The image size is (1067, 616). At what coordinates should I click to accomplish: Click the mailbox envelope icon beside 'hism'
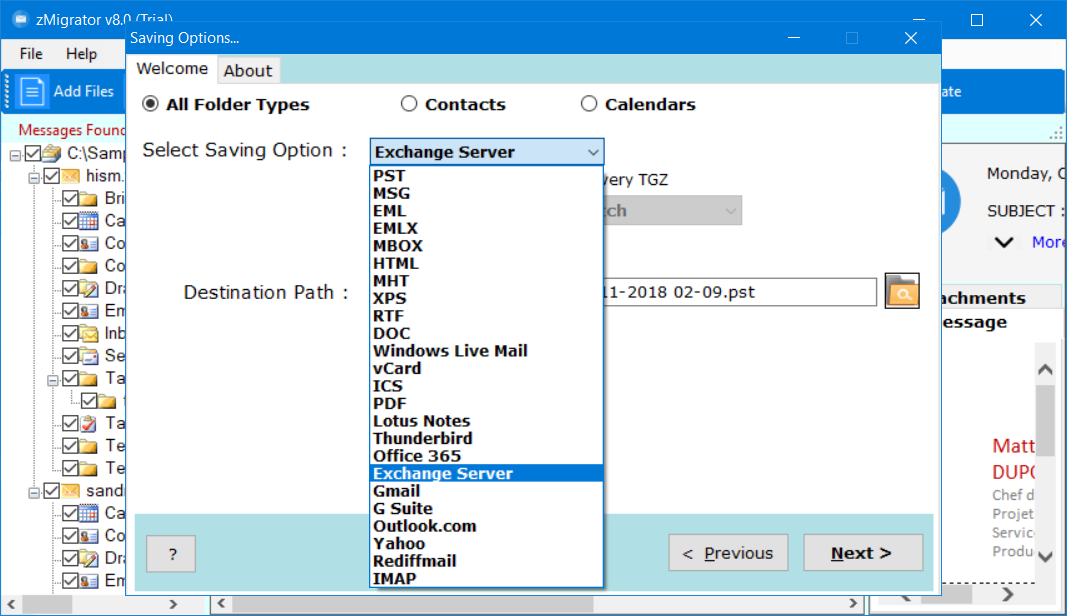tap(70, 176)
